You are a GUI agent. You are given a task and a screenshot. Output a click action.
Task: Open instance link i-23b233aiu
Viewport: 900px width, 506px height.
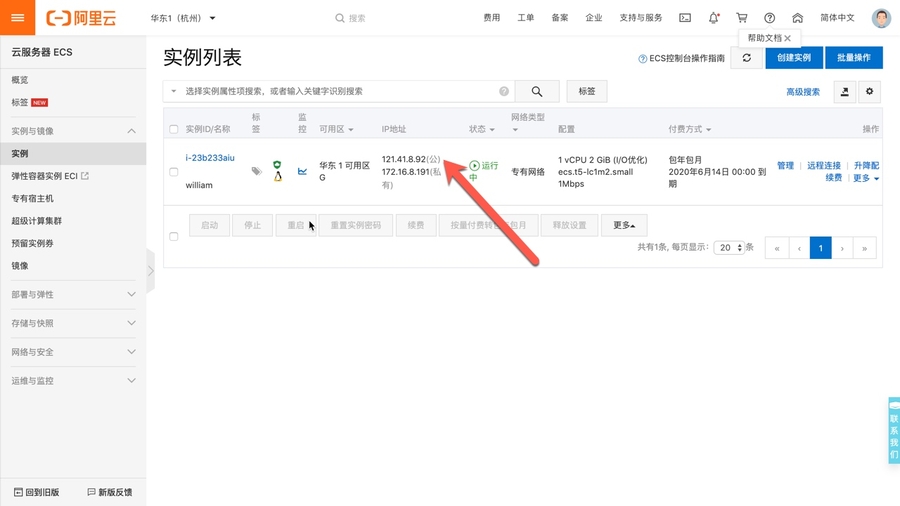pyautogui.click(x=210, y=158)
